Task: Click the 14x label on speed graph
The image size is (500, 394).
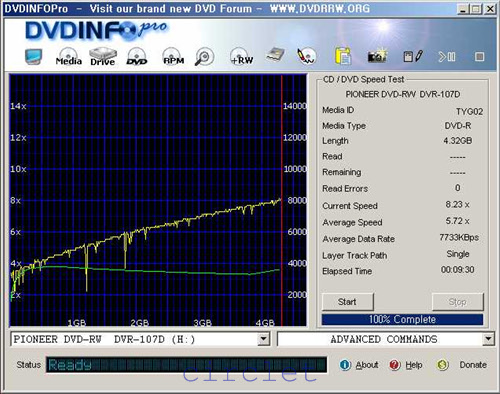Action: click(x=18, y=106)
